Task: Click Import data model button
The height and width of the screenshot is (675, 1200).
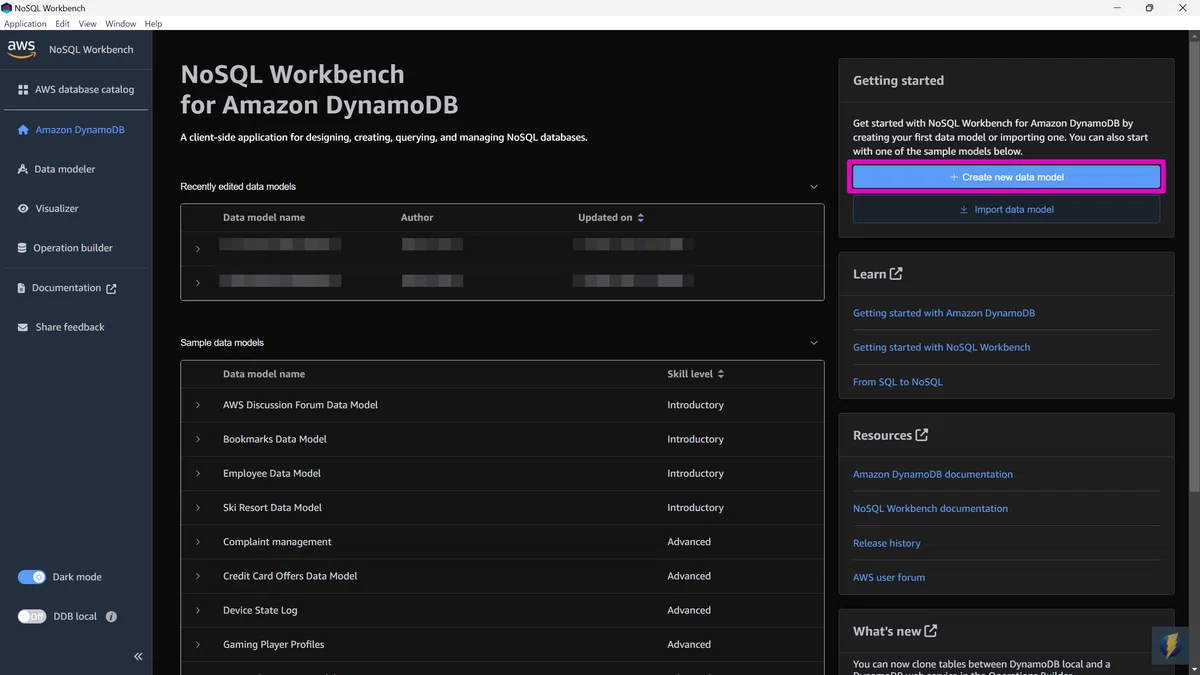Action: tap(1006, 210)
